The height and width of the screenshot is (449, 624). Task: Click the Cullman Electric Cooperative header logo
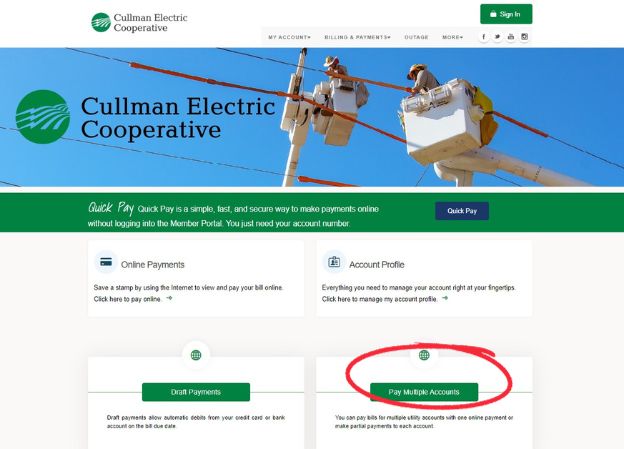coord(139,23)
